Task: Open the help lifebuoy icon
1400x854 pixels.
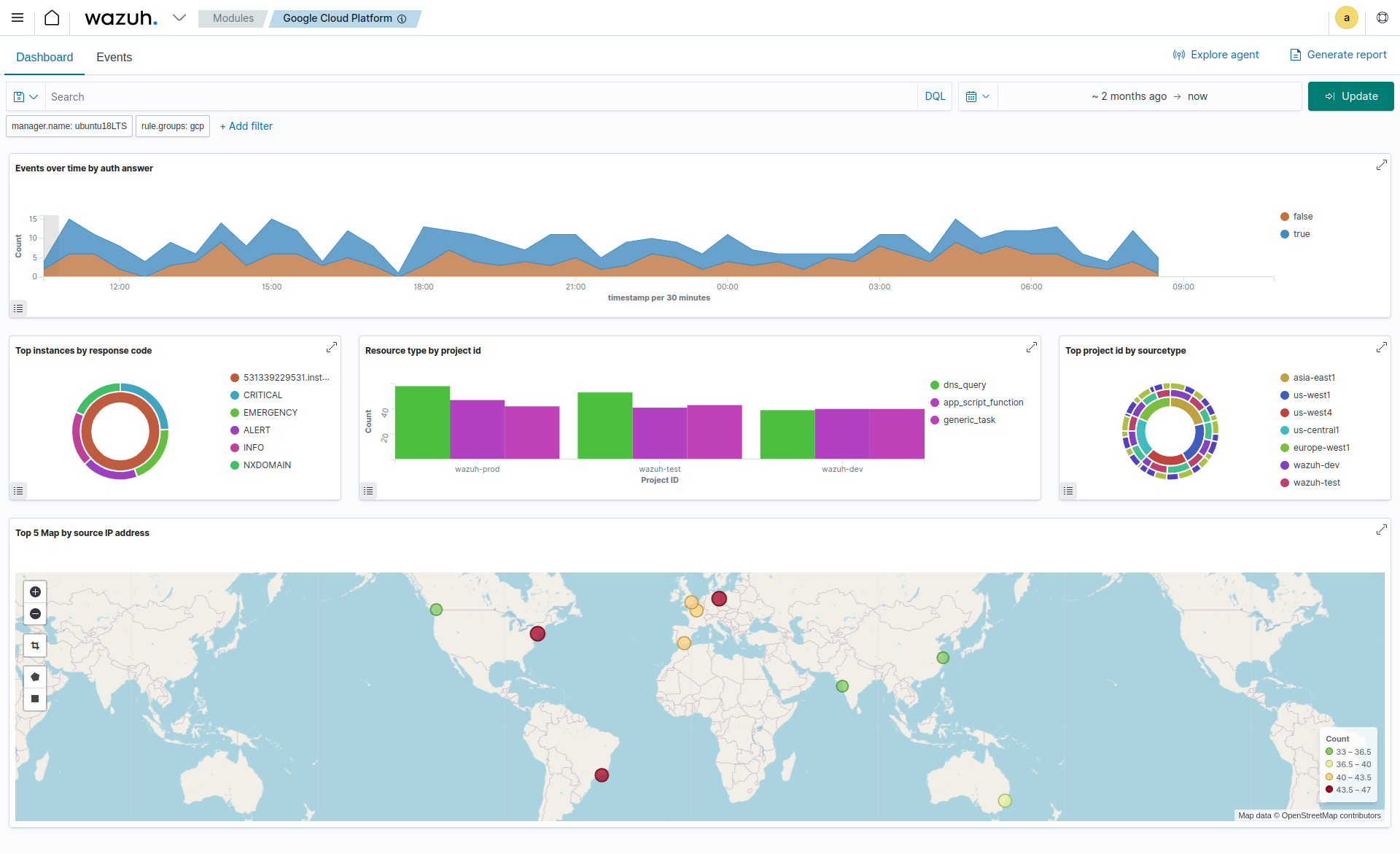Action: click(1382, 18)
